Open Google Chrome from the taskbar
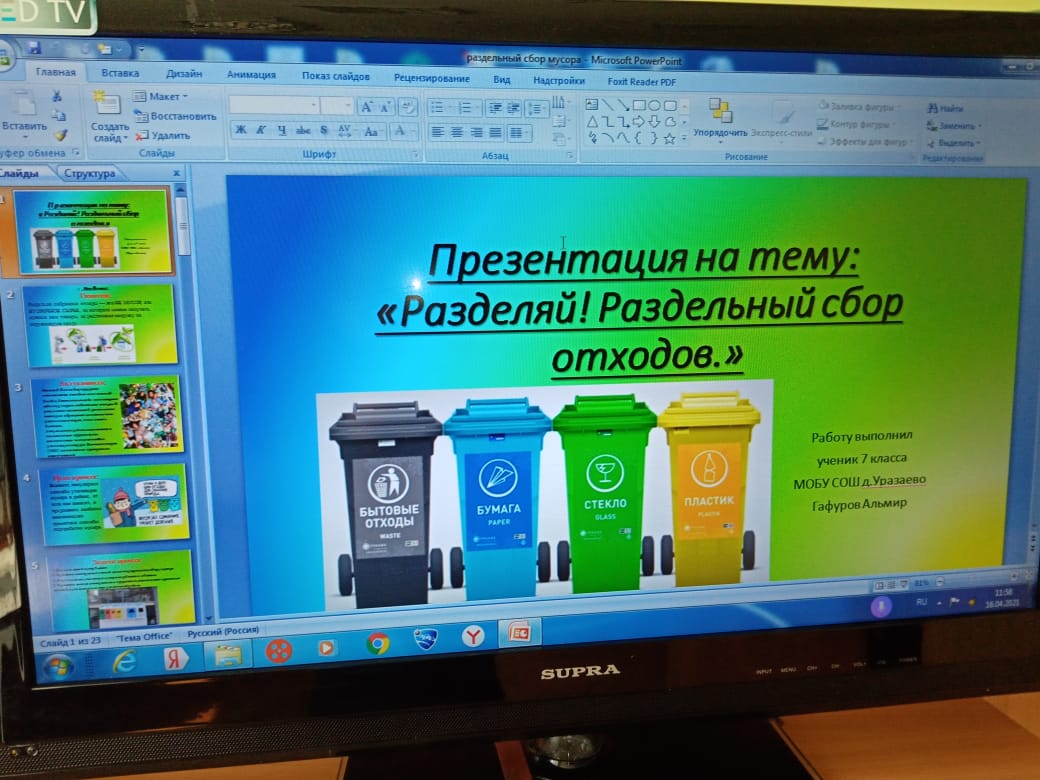This screenshot has height=780, width=1040. tap(378, 643)
